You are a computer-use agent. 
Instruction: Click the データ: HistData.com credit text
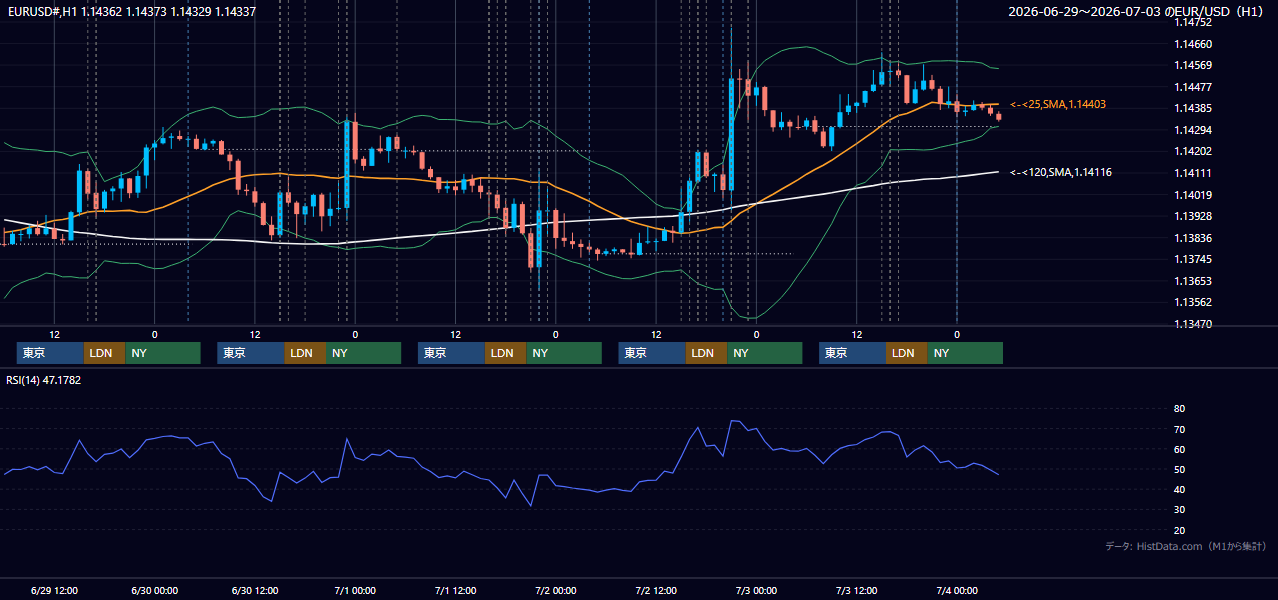[x=1186, y=546]
